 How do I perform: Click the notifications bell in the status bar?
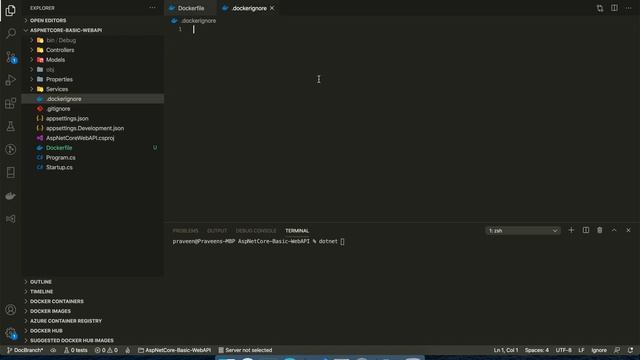[x=630, y=350]
